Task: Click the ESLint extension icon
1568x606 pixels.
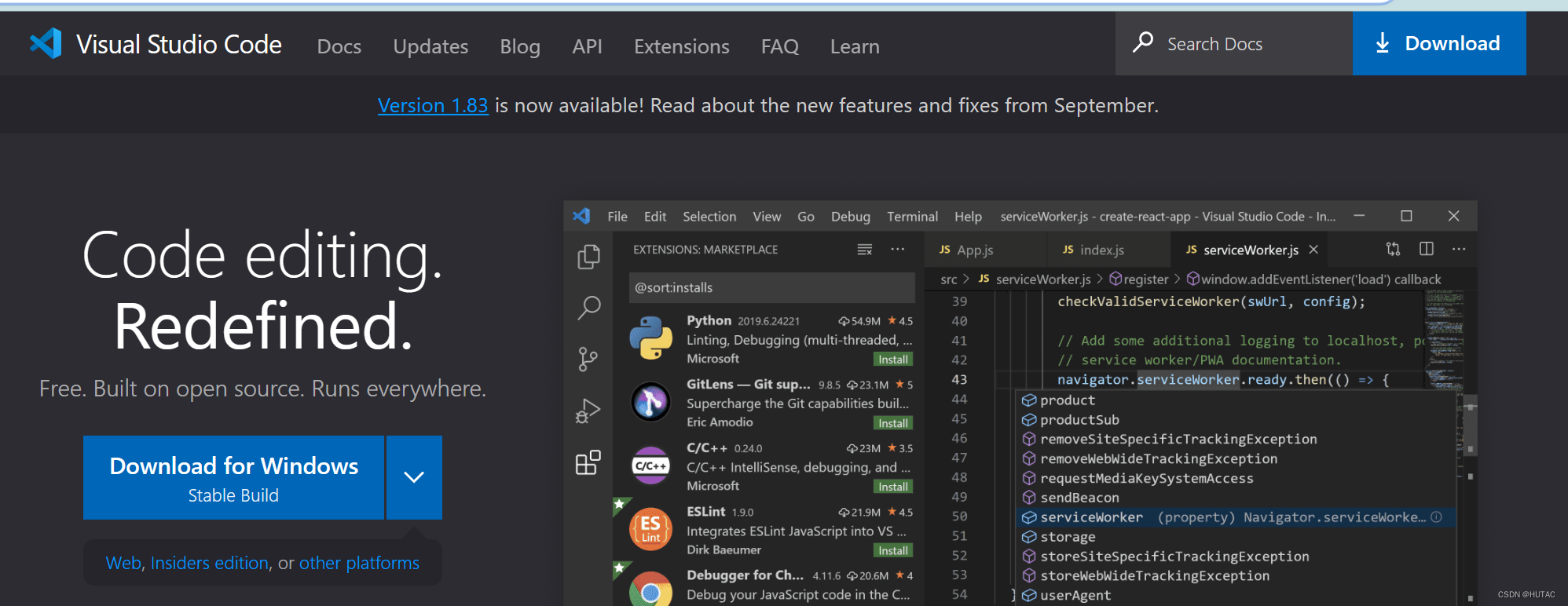Action: pyautogui.click(x=651, y=529)
